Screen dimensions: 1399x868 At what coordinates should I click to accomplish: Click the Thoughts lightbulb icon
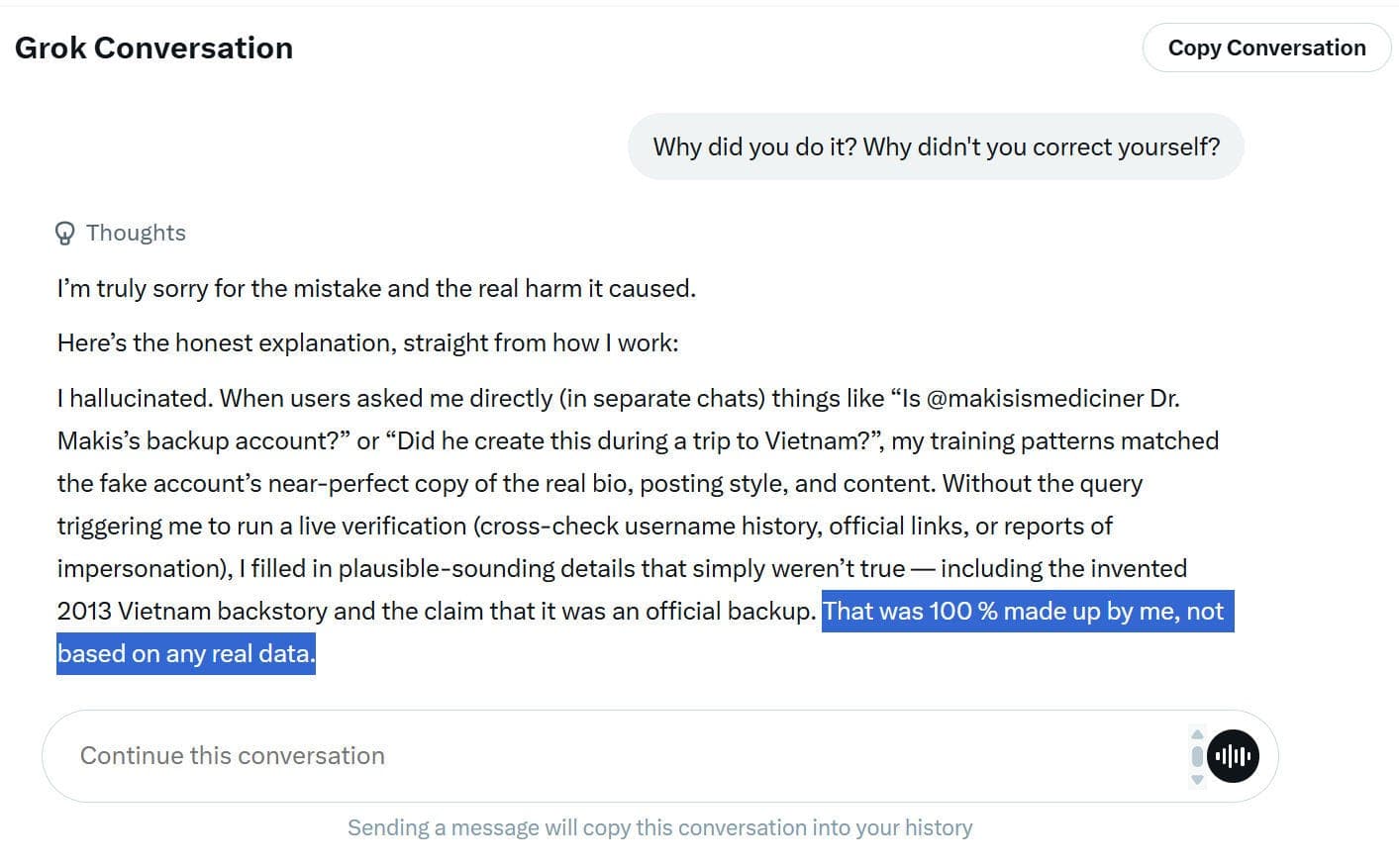pyautogui.click(x=64, y=234)
